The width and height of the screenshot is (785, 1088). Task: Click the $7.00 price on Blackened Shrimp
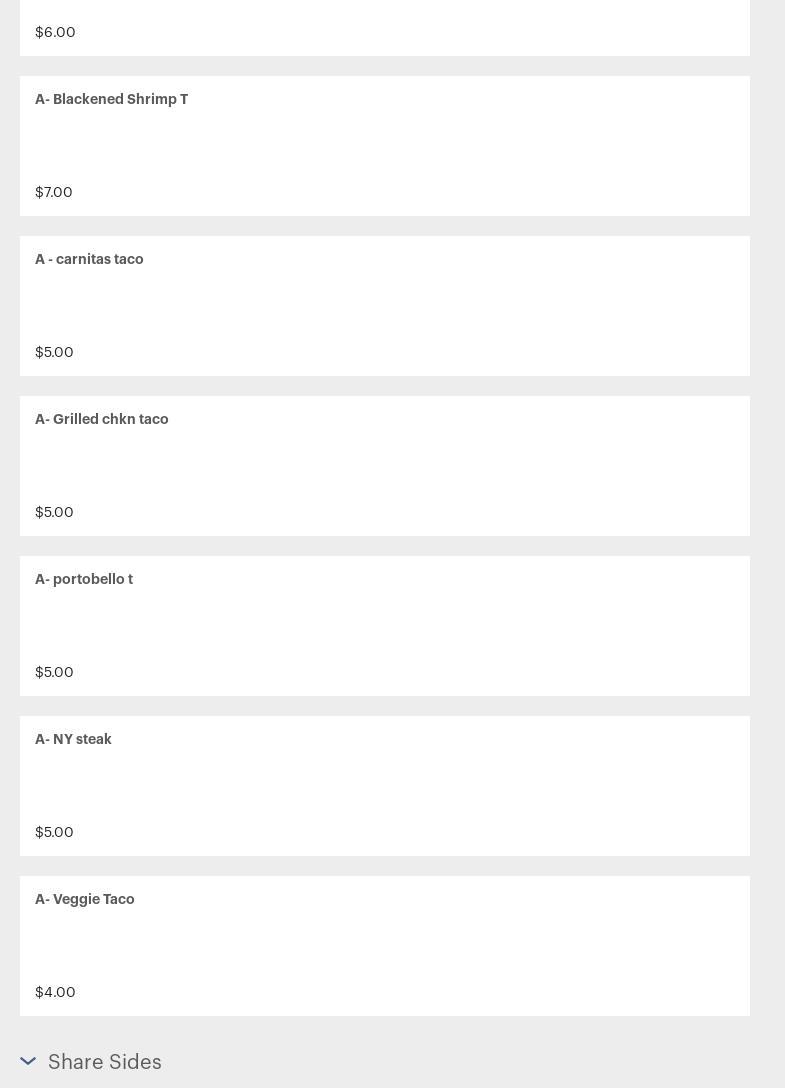54,192
